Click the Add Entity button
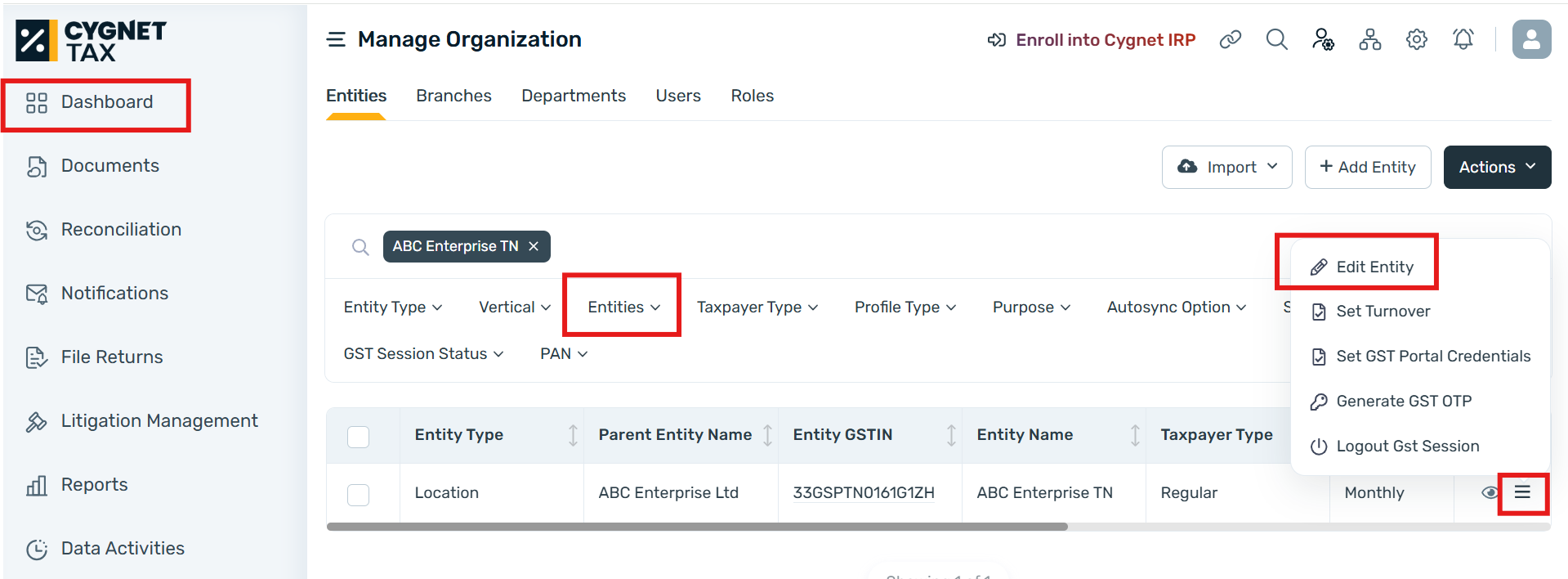1568x579 pixels. pos(1367,167)
